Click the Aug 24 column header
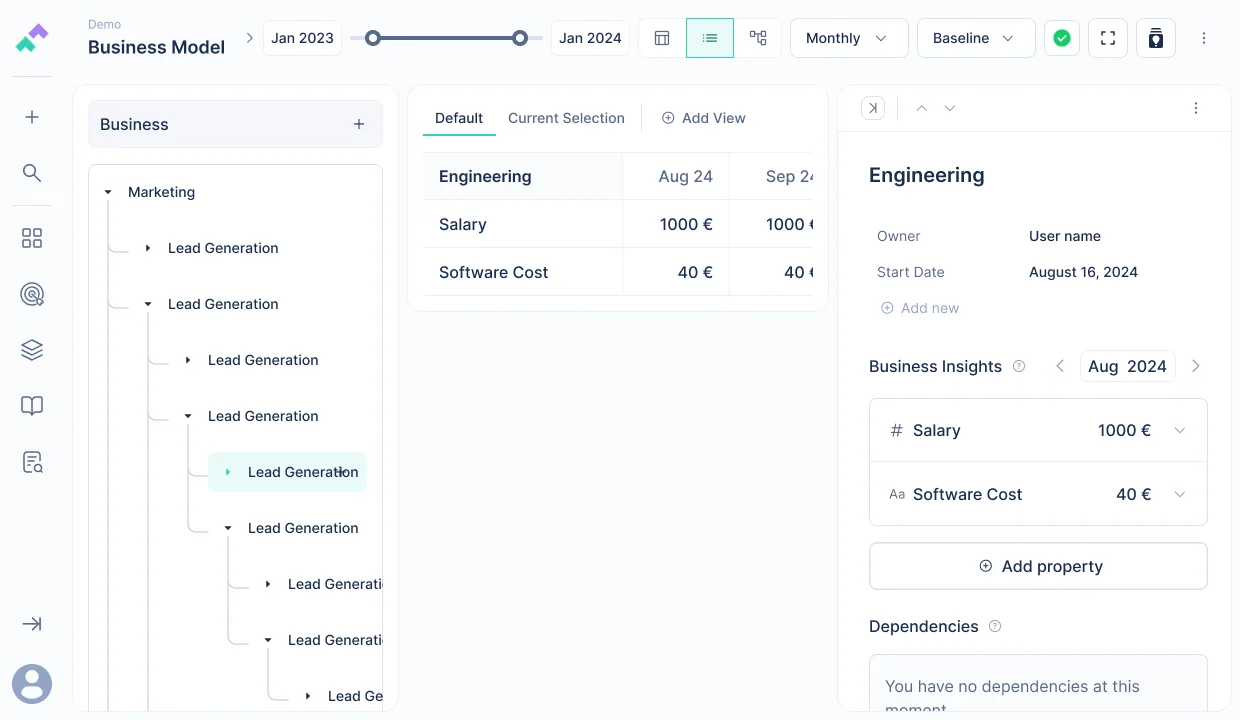 (x=676, y=176)
